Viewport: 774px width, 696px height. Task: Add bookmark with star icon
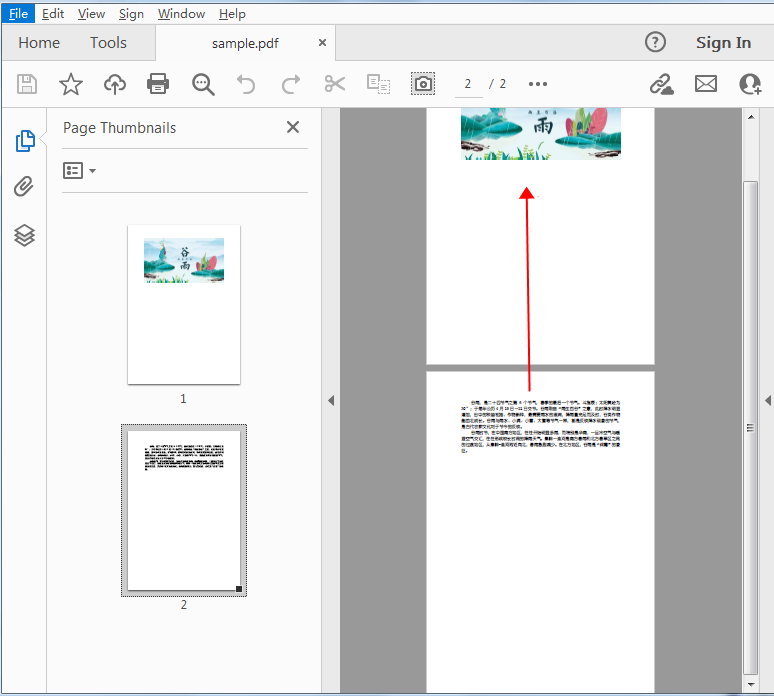[71, 84]
